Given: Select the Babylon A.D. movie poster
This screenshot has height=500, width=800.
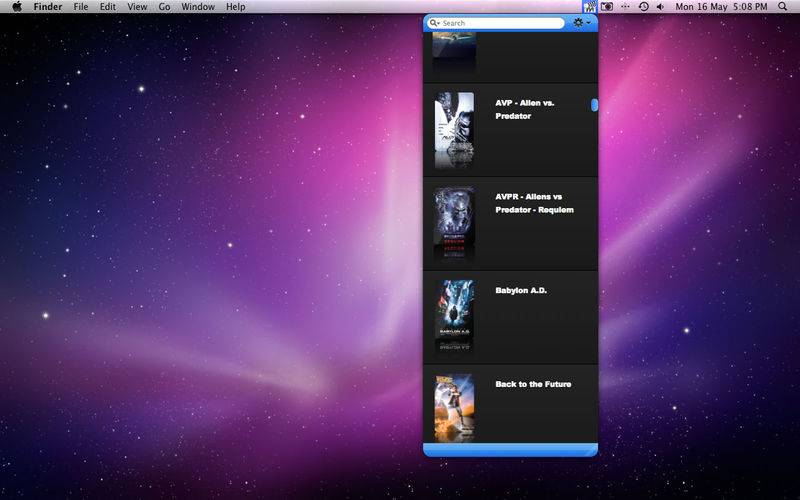Looking at the screenshot, I should click(454, 309).
